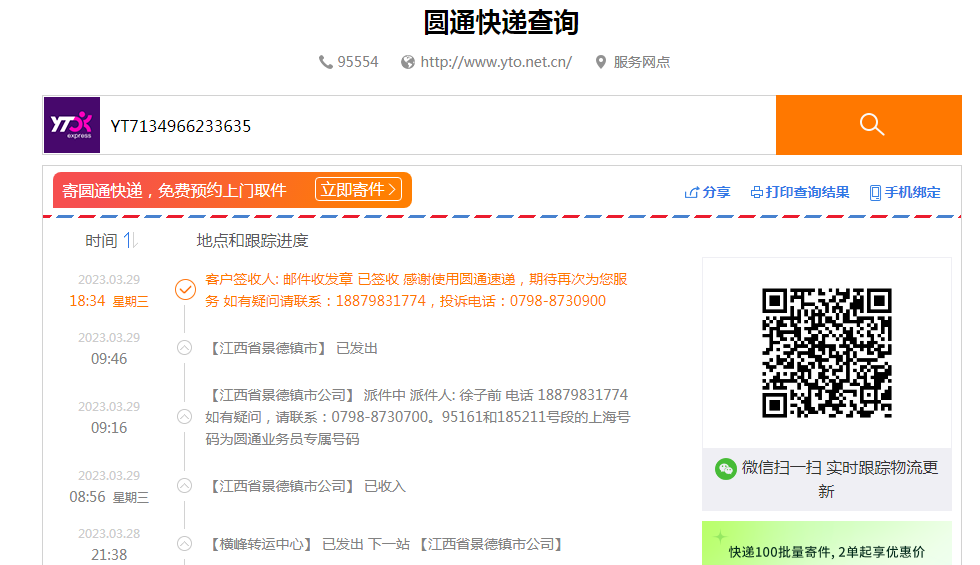Click the 18:34 星期三 timestamp
Screen dimensions: 980x565
[109, 301]
